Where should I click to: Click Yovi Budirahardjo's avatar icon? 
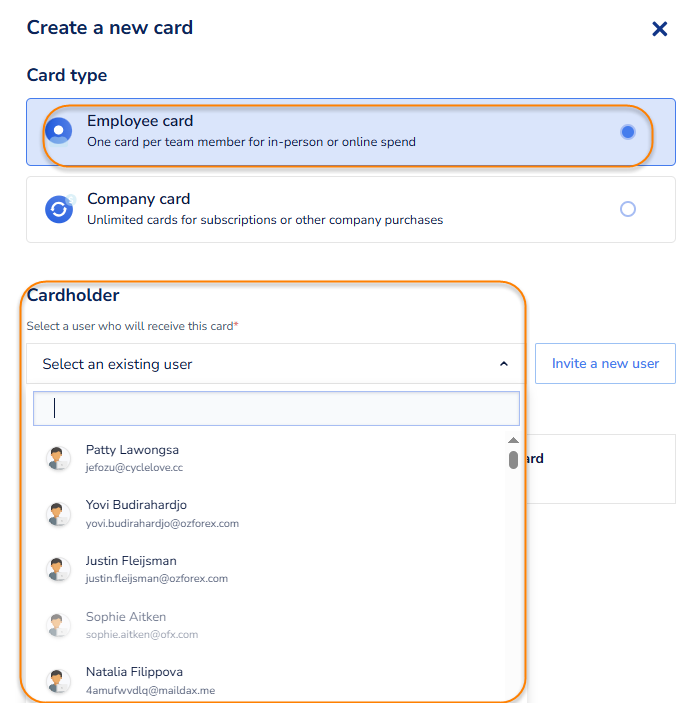point(59,514)
